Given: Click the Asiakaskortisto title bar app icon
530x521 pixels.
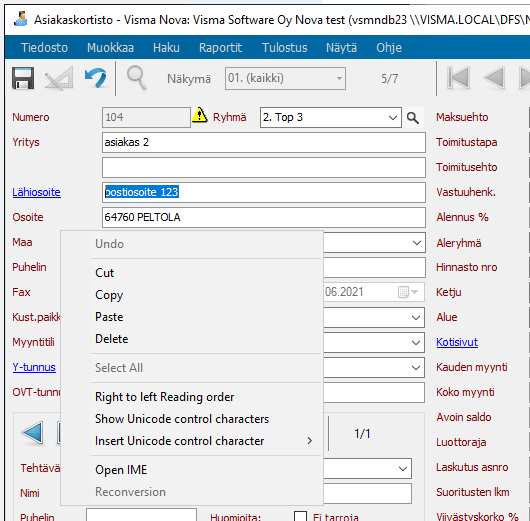Looking at the screenshot, I should coord(21,19).
